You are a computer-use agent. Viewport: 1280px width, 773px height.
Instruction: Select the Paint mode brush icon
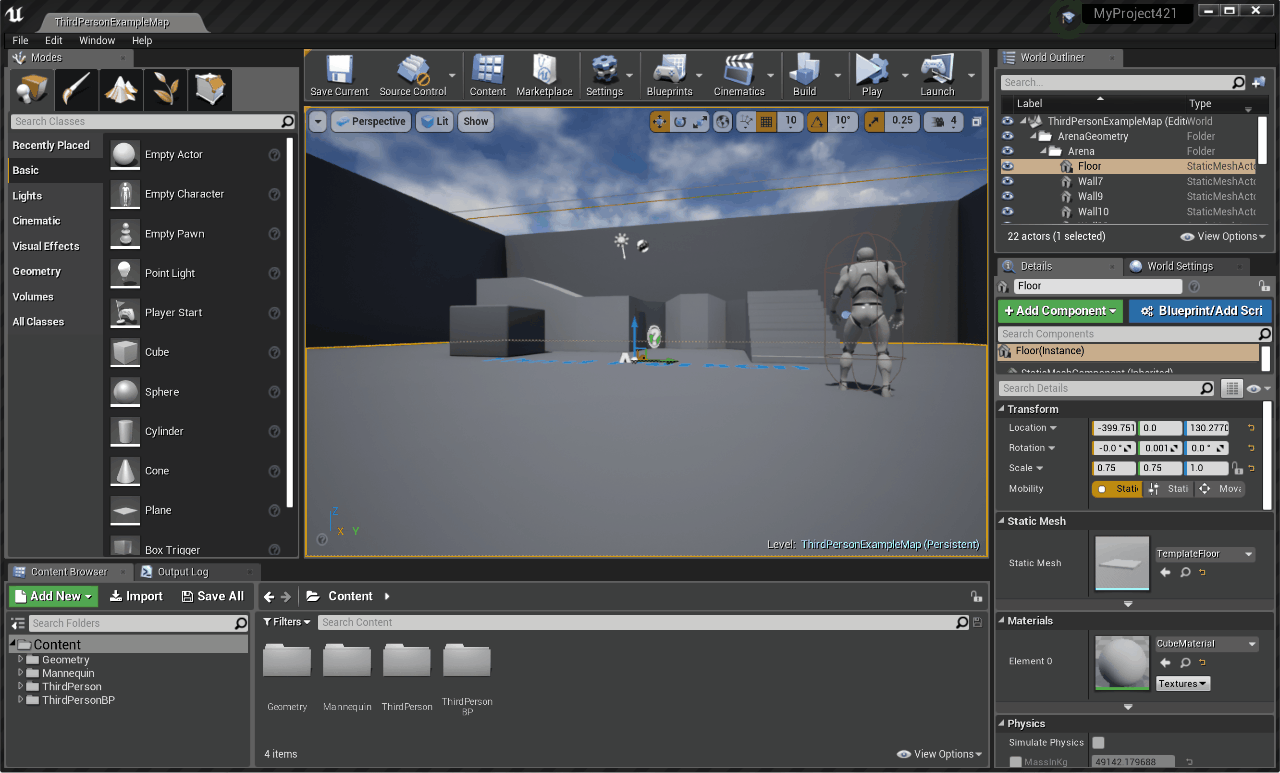(x=77, y=91)
